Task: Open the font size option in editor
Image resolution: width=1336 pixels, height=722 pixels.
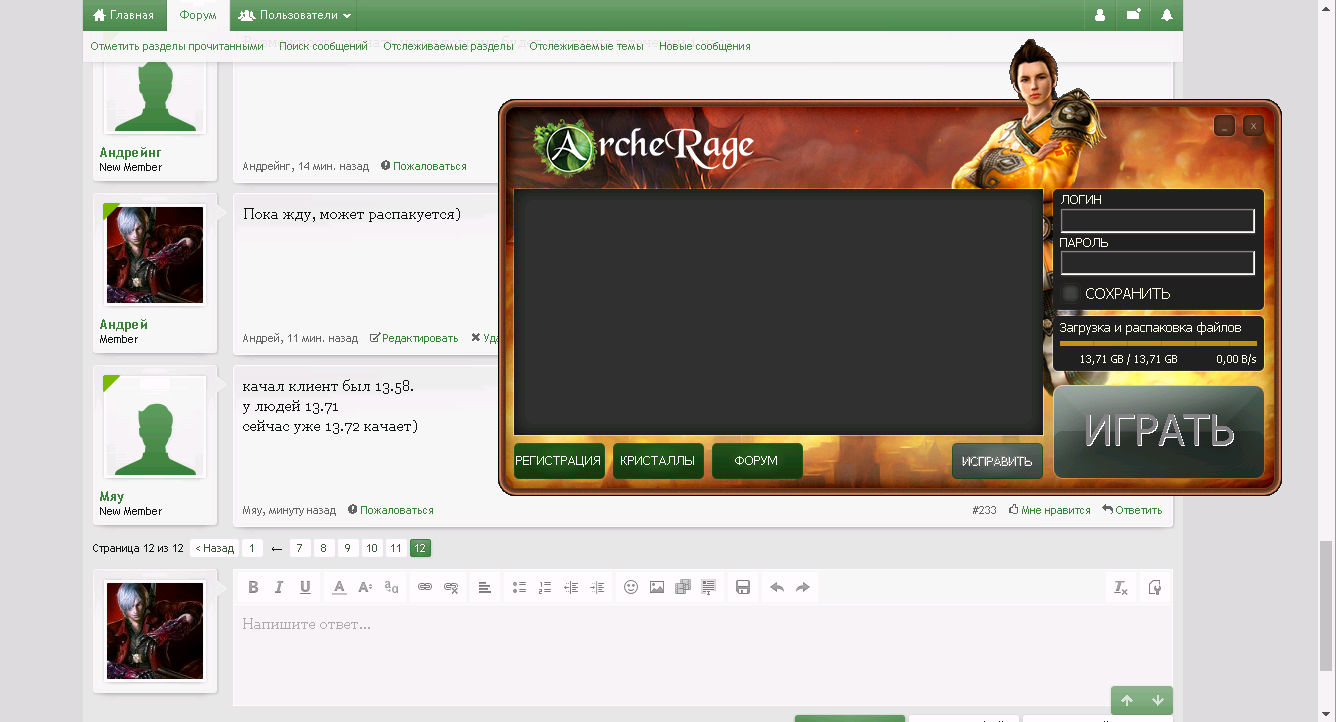Action: pos(365,587)
